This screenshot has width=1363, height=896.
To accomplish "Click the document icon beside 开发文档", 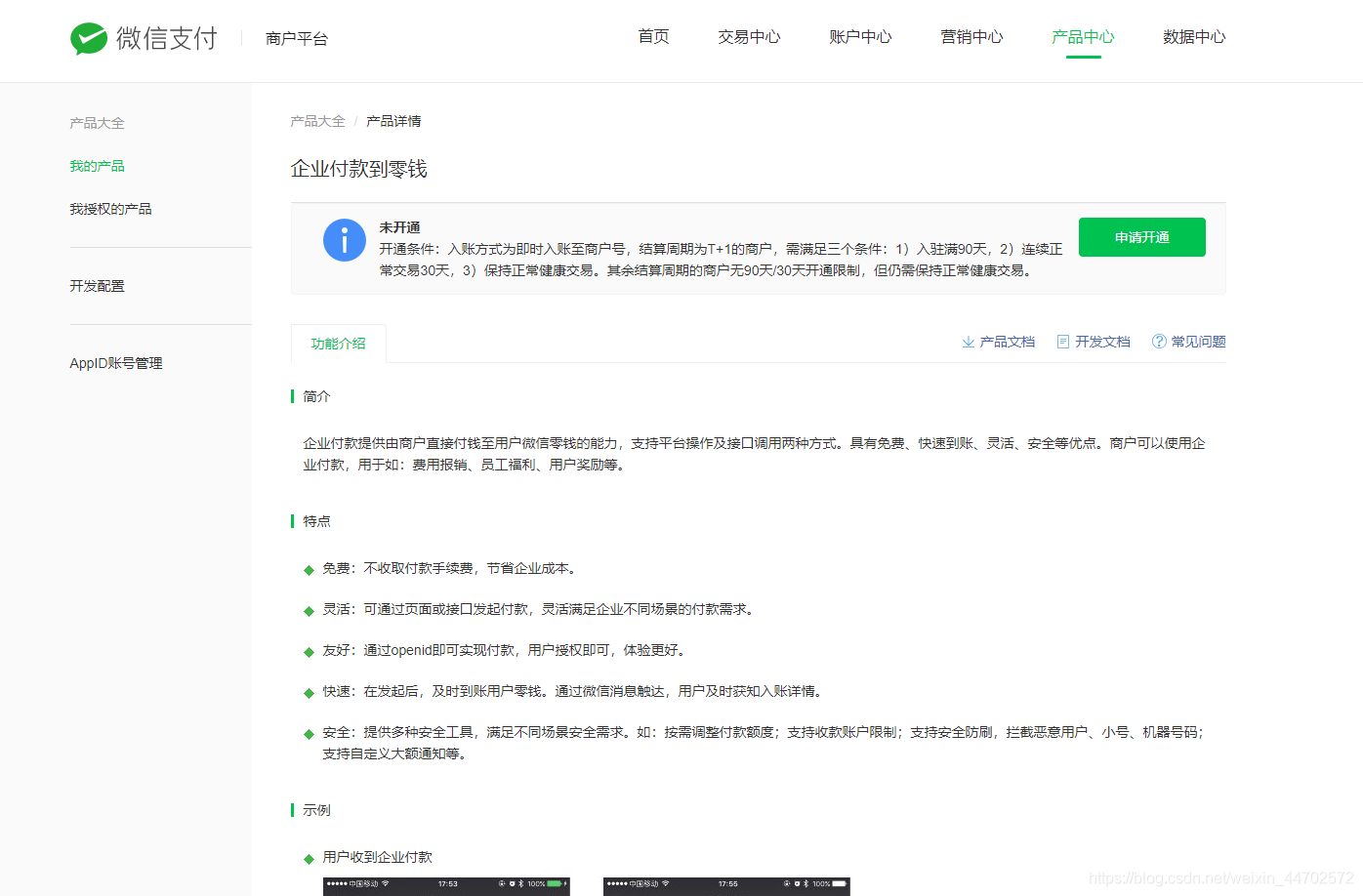I will (x=1063, y=342).
